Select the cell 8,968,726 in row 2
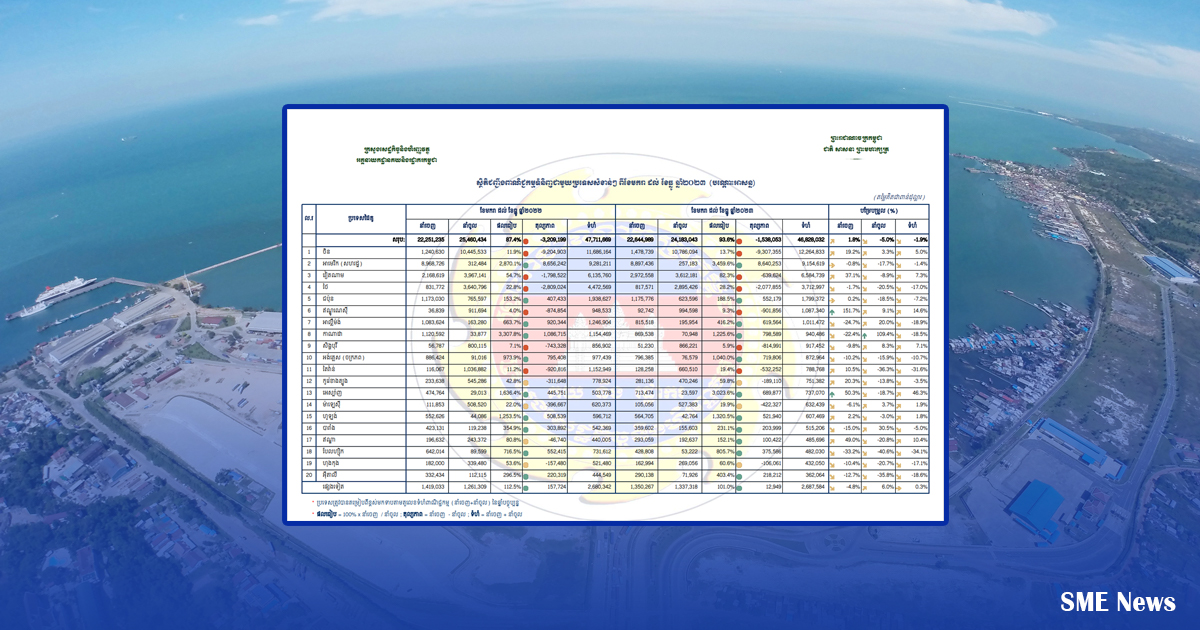 click(x=428, y=264)
